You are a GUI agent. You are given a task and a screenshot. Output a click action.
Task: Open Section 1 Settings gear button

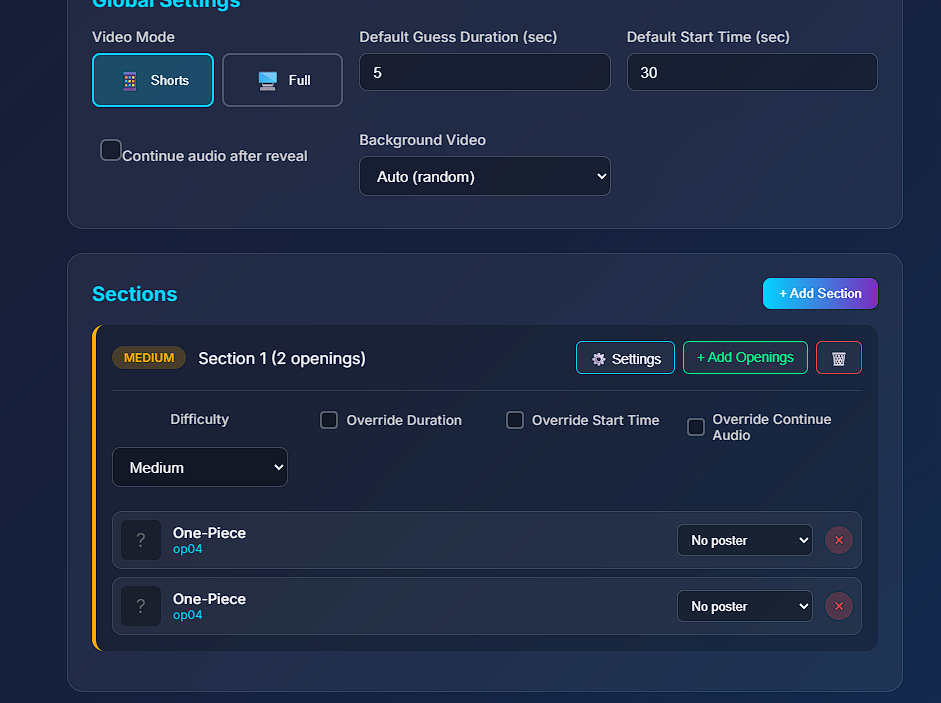click(x=625, y=358)
